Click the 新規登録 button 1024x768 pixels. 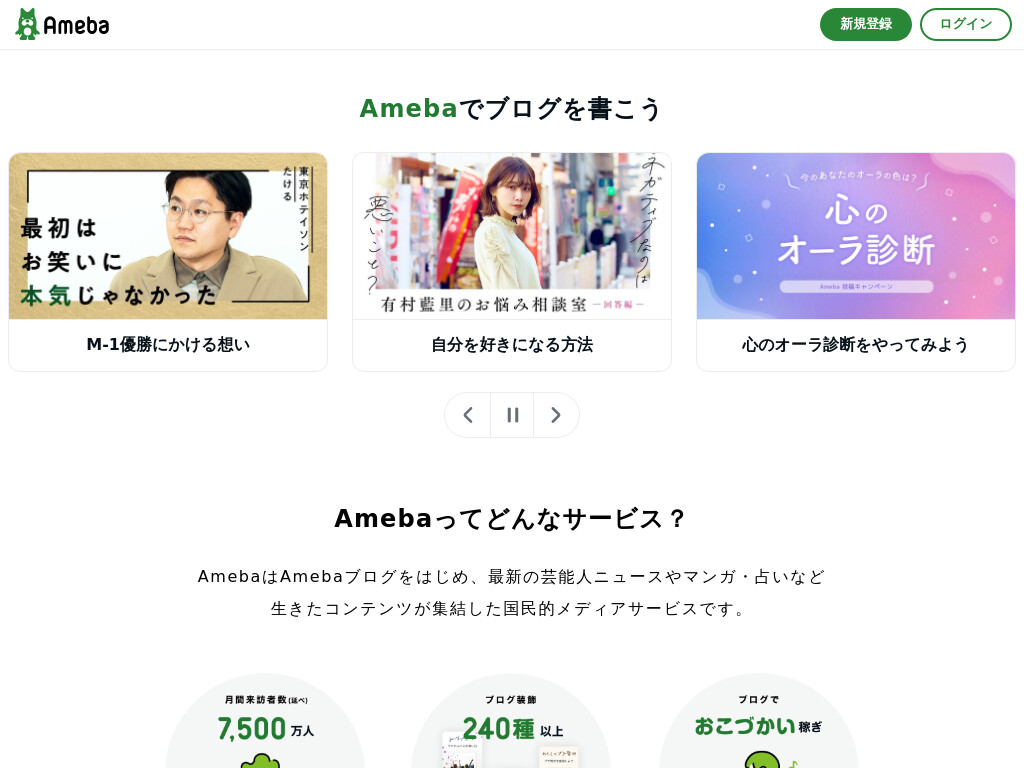pos(865,24)
